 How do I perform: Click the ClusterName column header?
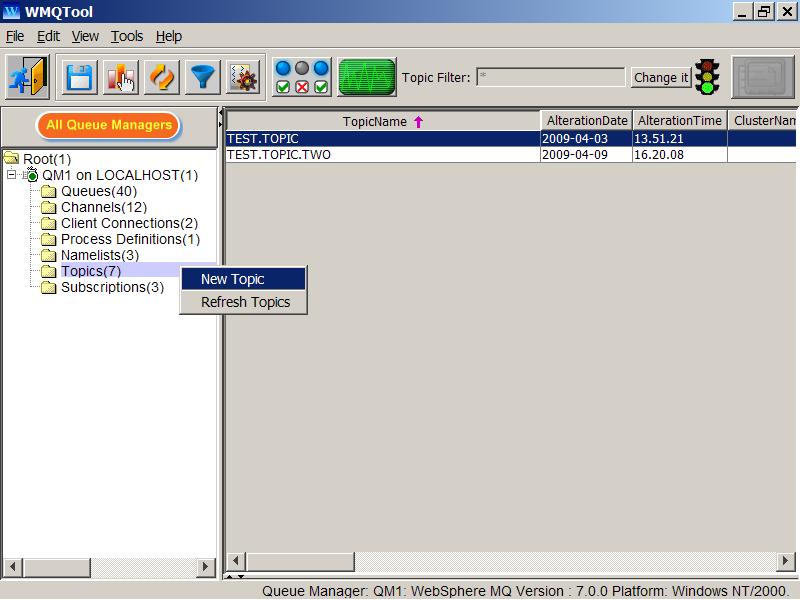[762, 120]
